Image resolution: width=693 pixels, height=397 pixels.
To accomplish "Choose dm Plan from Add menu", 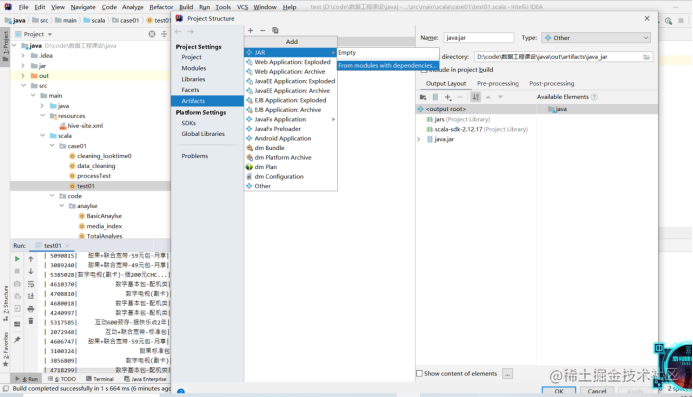I will pyautogui.click(x=291, y=167).
